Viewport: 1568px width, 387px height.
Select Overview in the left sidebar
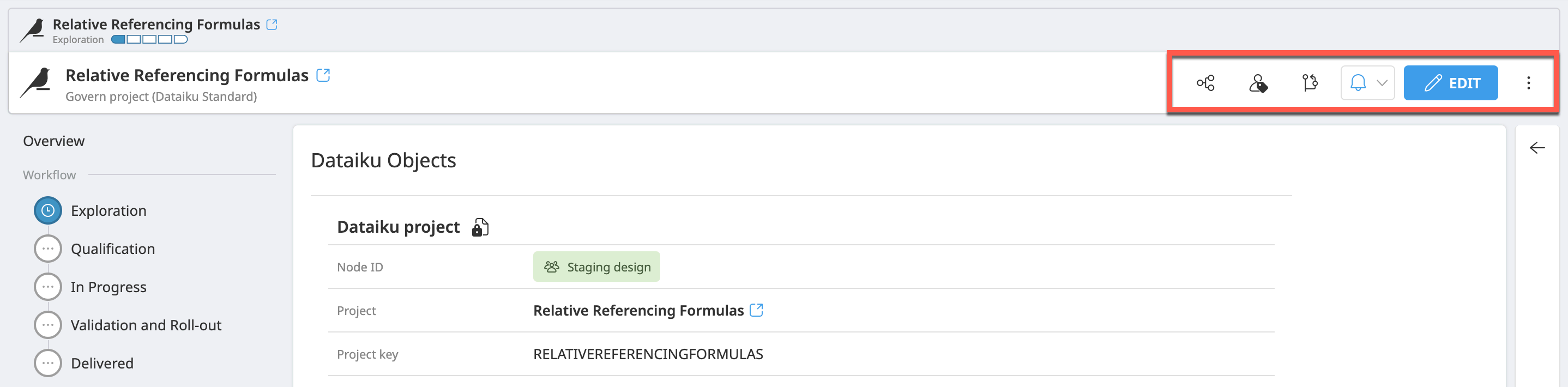(x=53, y=141)
